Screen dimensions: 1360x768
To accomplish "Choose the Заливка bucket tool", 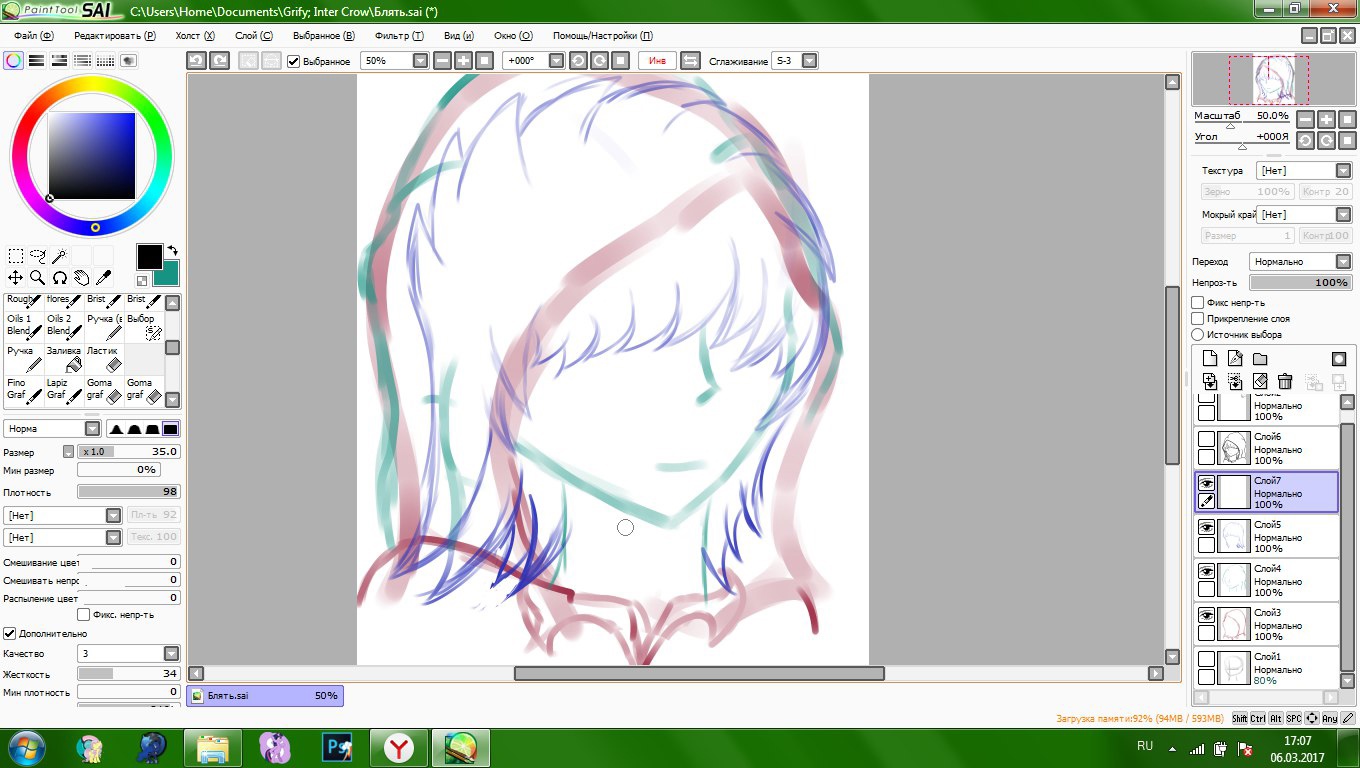I will (65, 359).
